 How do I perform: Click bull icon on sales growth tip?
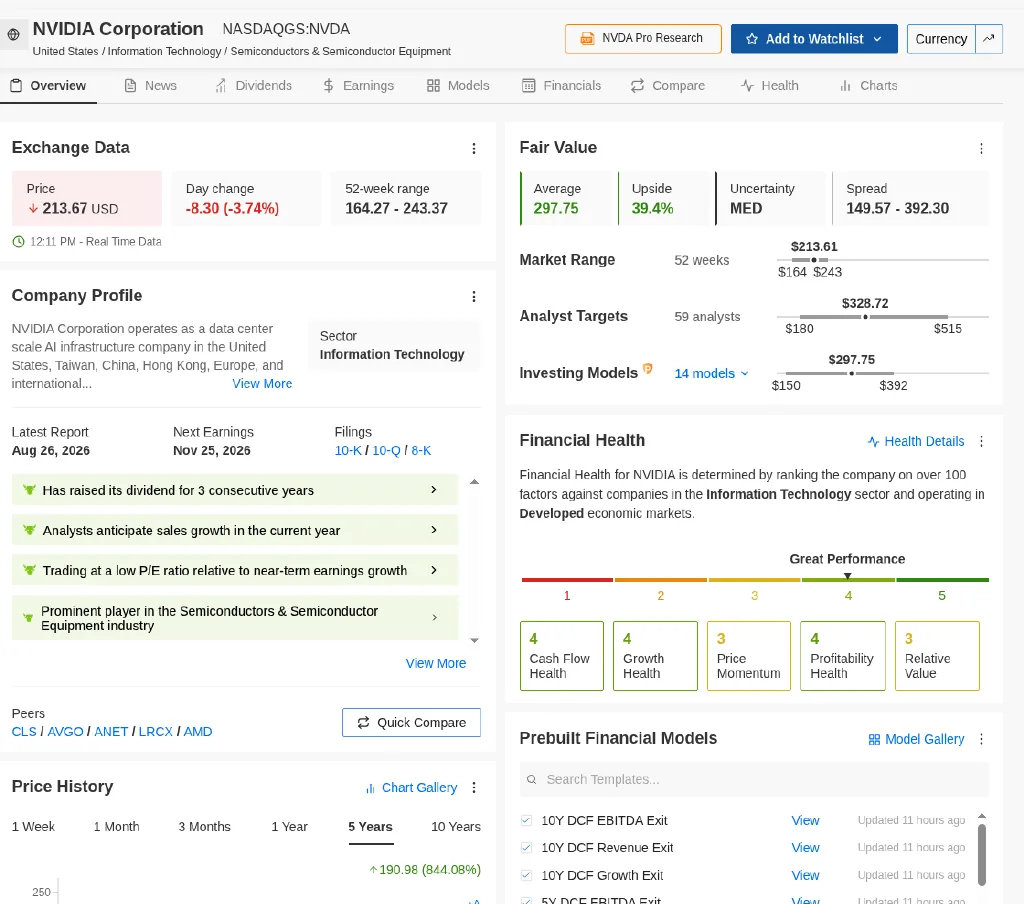click(29, 530)
